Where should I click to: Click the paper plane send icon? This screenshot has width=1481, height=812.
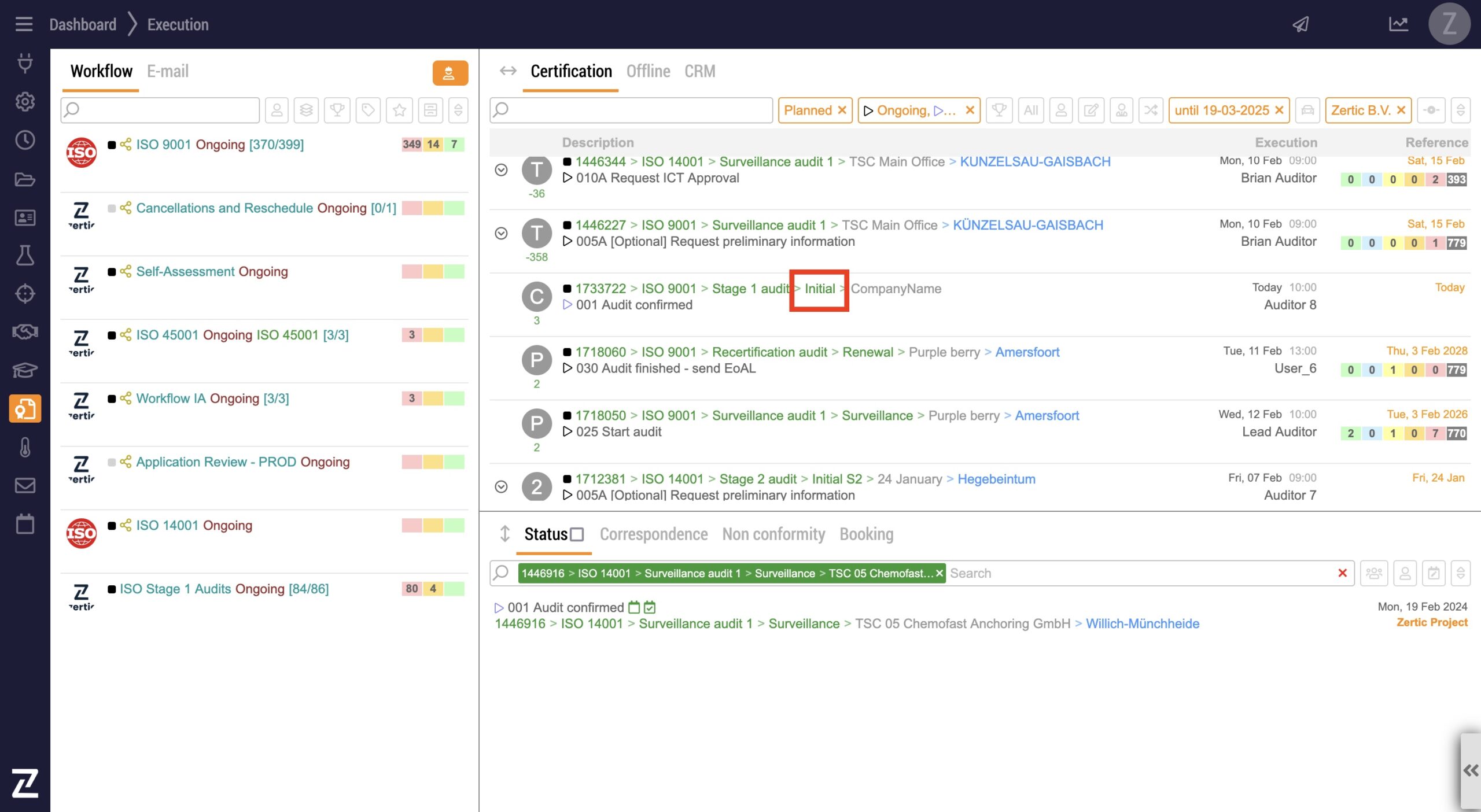click(x=1301, y=24)
